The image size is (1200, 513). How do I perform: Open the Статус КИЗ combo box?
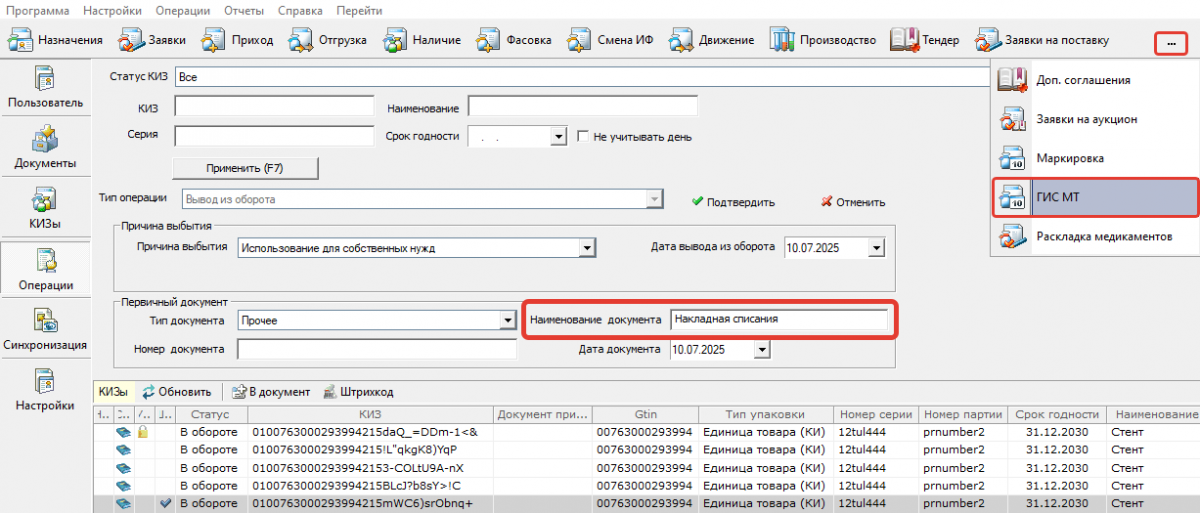click(x=582, y=77)
